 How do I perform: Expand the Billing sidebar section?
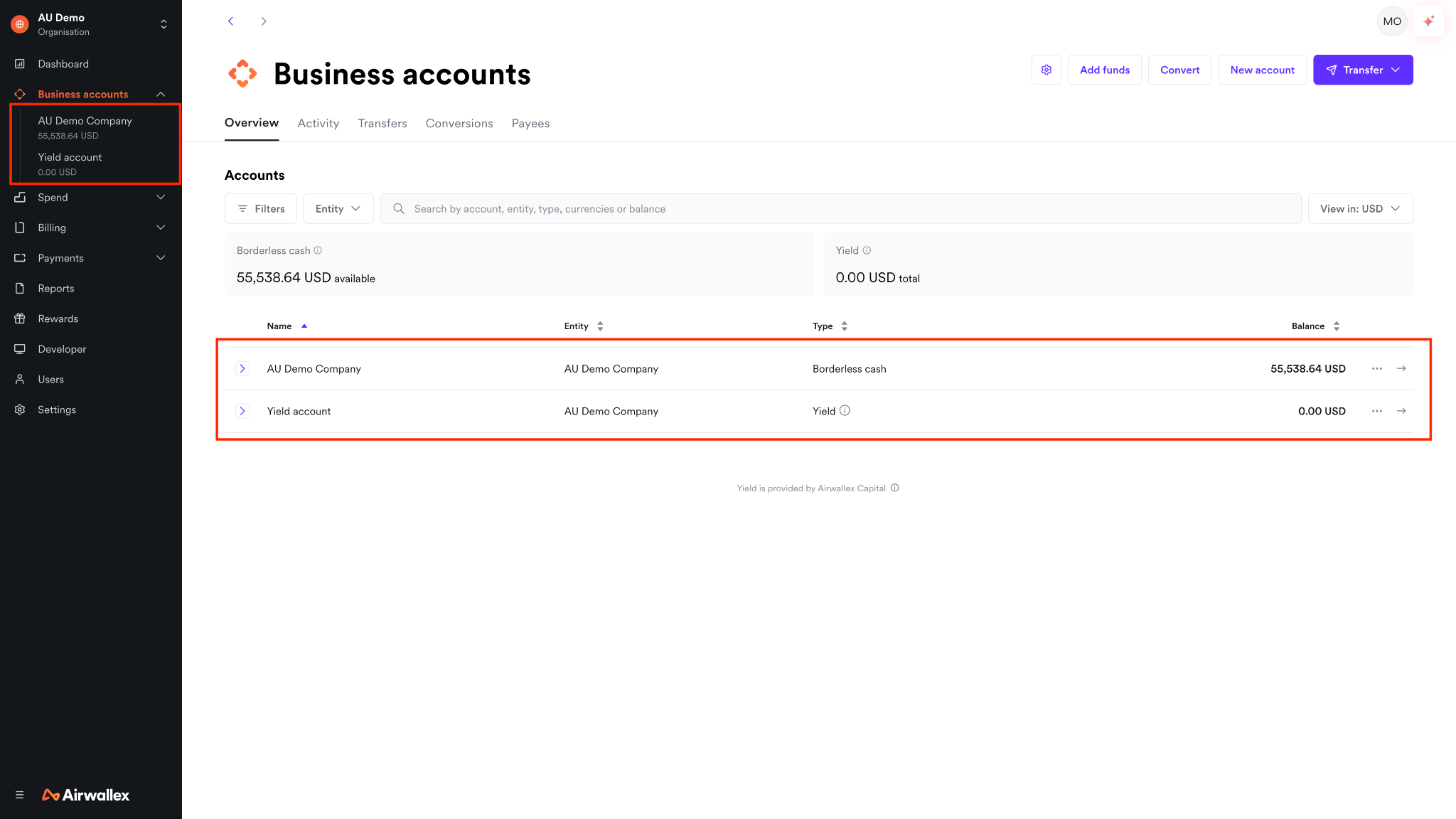161,227
